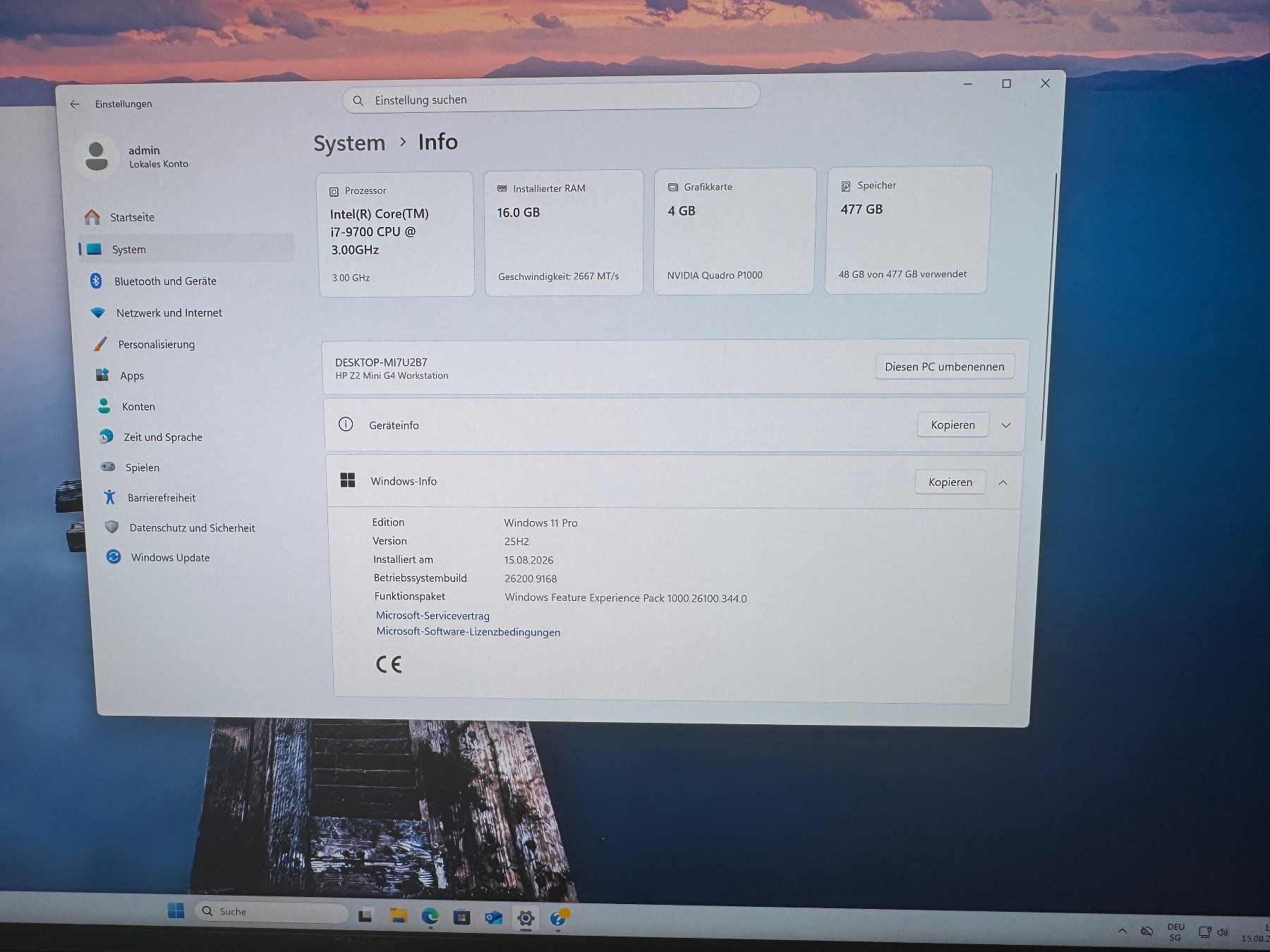Open Task View on the taskbar
The width and height of the screenshot is (1270, 952).
[365, 915]
